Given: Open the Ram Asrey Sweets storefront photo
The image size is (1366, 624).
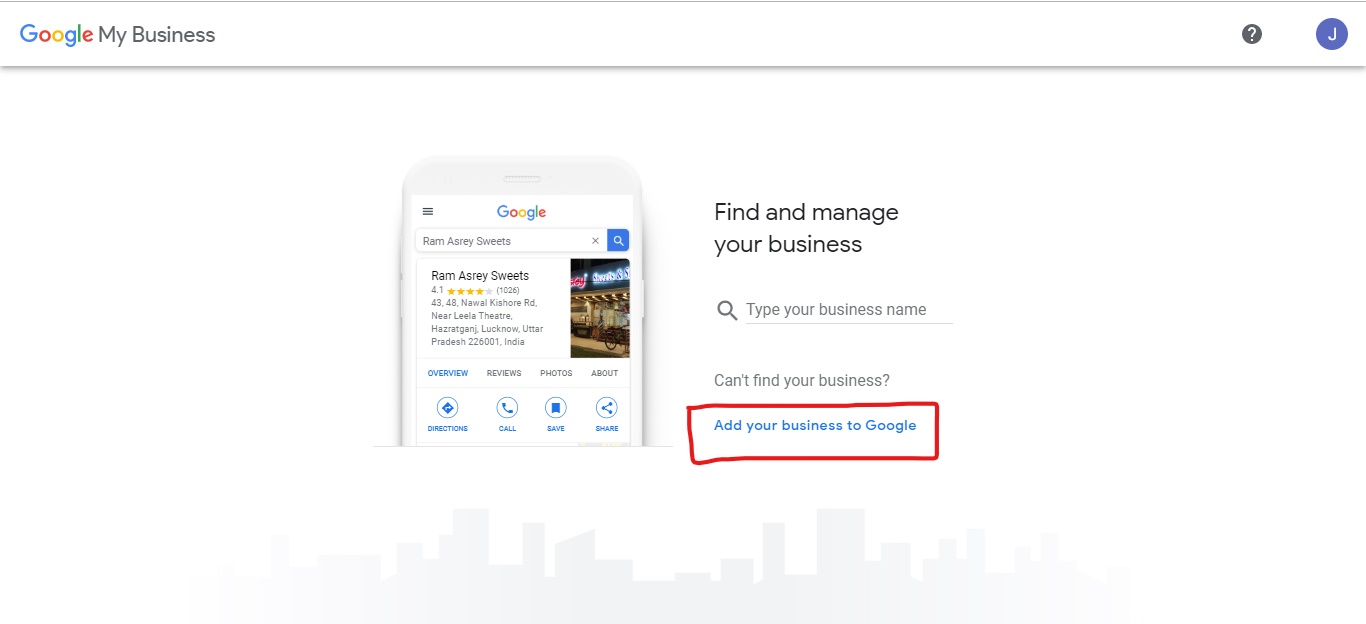Looking at the screenshot, I should click(600, 308).
